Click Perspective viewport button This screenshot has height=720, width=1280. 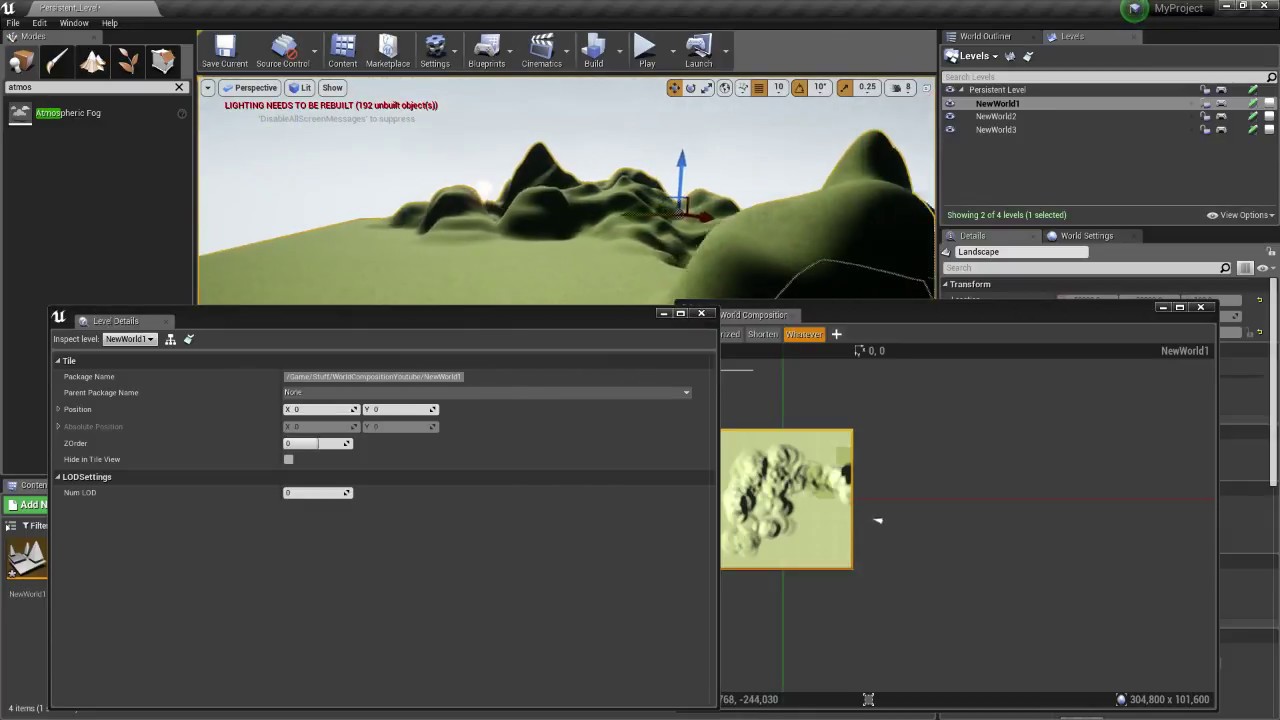pyautogui.click(x=249, y=88)
